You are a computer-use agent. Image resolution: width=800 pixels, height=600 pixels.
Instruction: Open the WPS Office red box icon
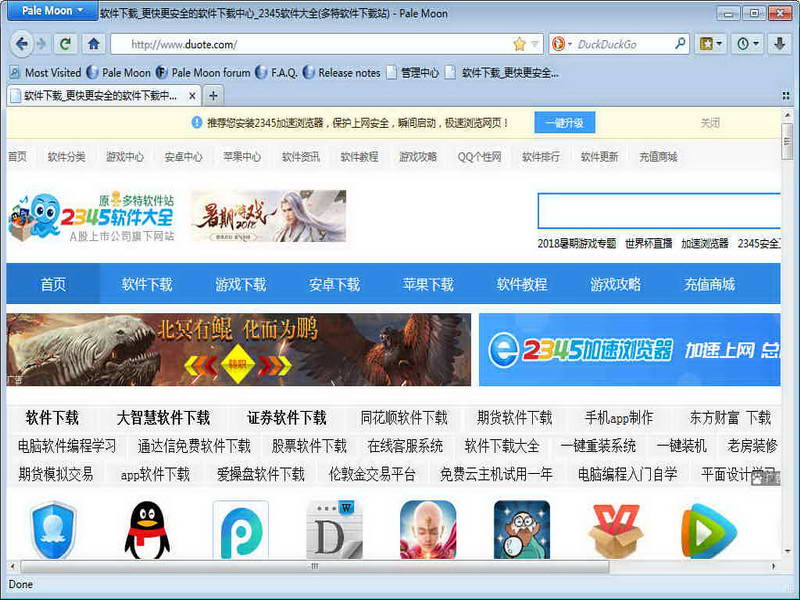point(615,530)
